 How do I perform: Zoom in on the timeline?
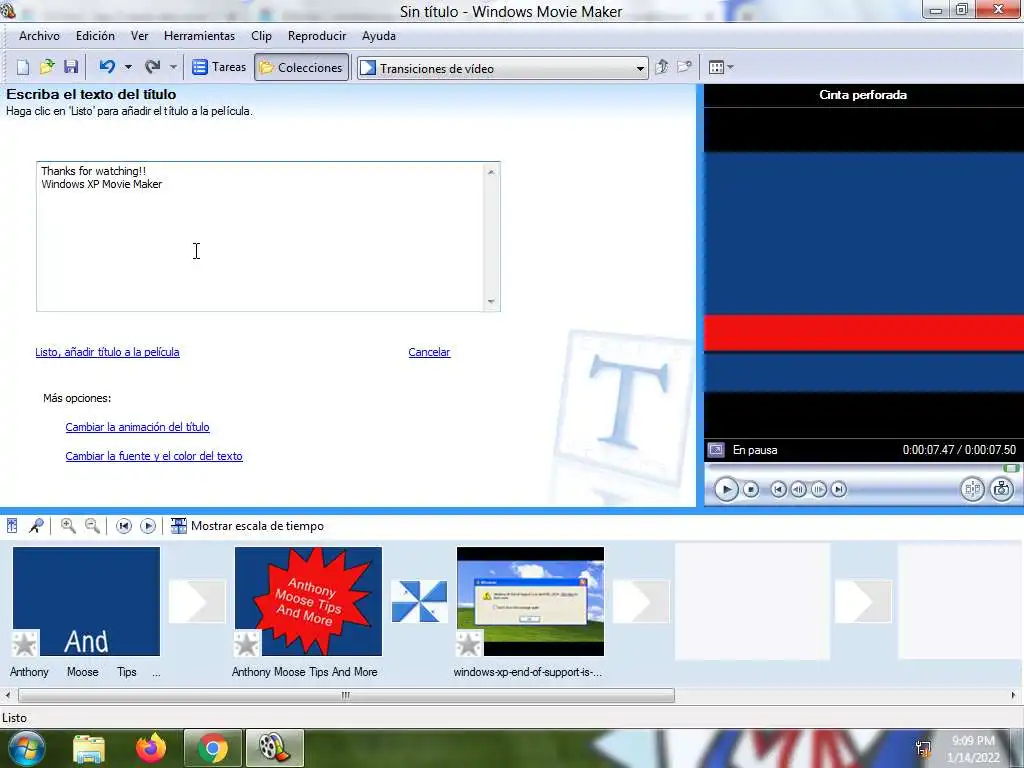68,526
